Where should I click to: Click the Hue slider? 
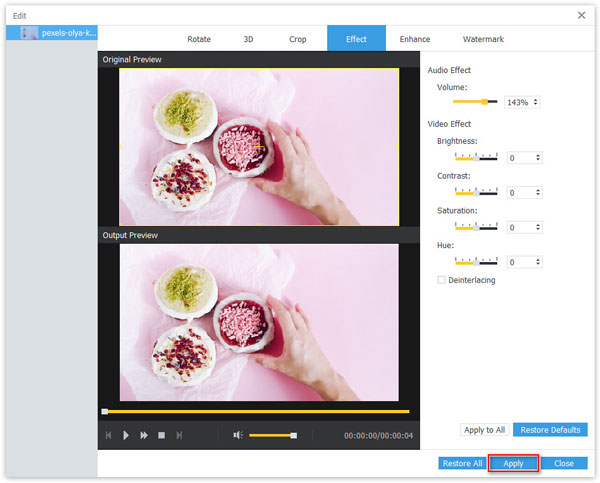476,262
